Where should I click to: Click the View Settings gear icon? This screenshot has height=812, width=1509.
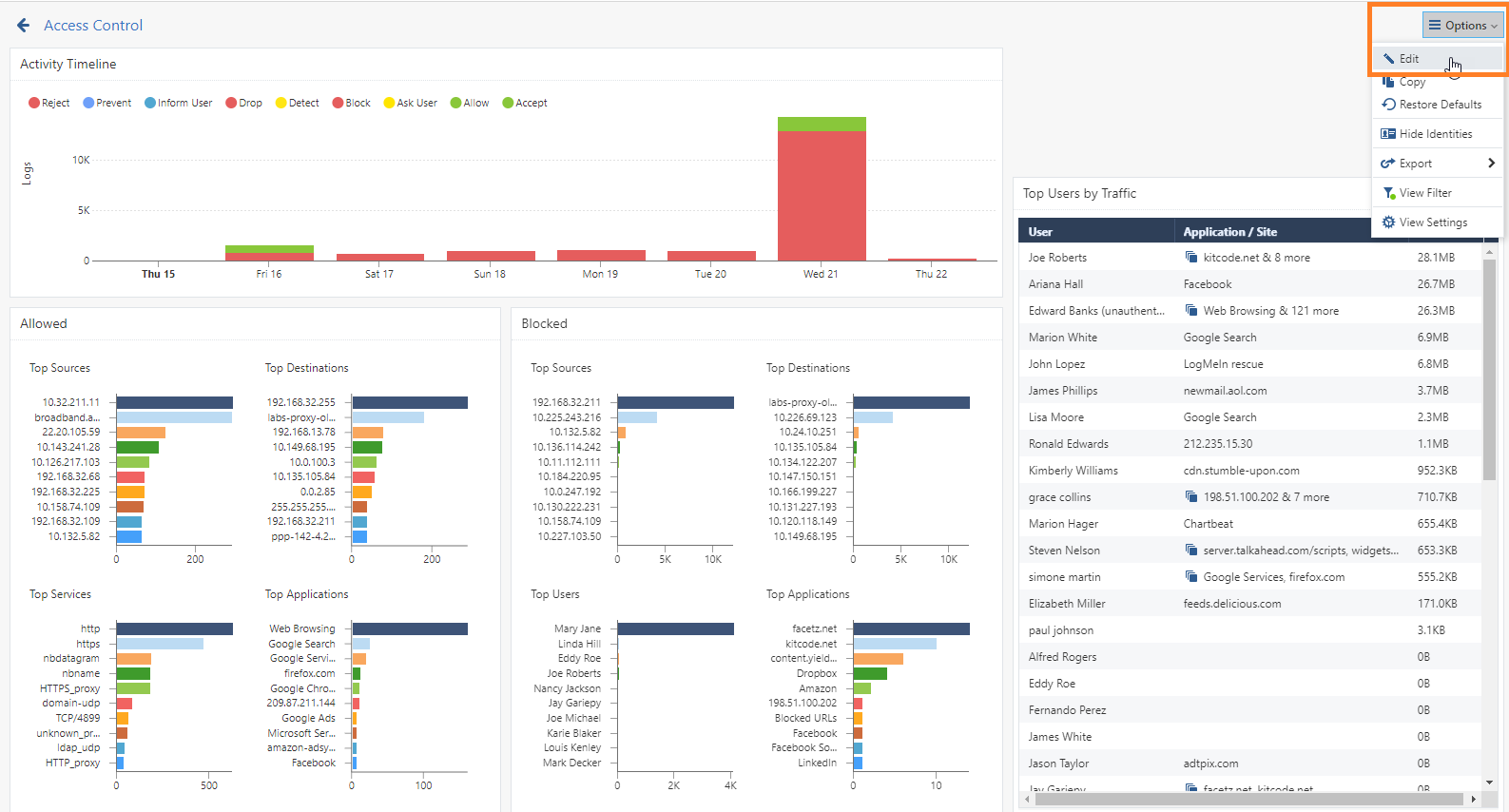click(x=1388, y=222)
